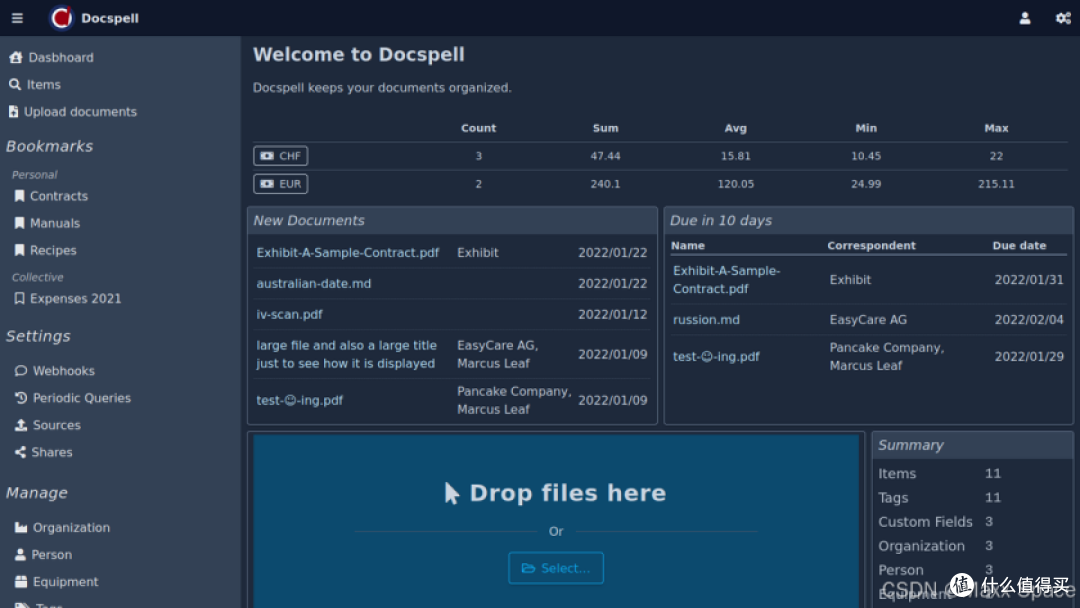Open iv-scan.pdf in New Documents
The width and height of the screenshot is (1080, 608).
tap(289, 314)
